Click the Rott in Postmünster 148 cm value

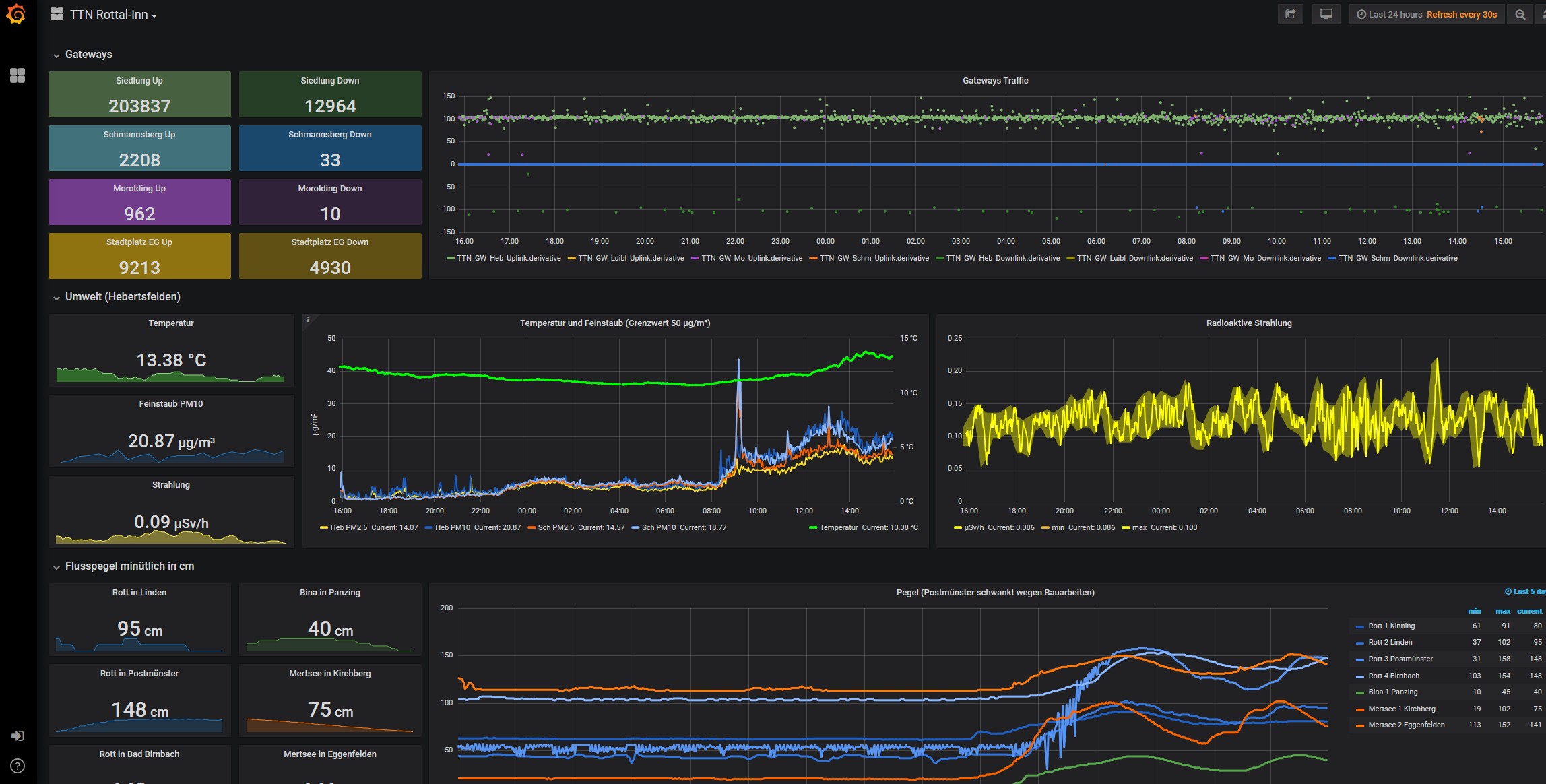(x=139, y=710)
